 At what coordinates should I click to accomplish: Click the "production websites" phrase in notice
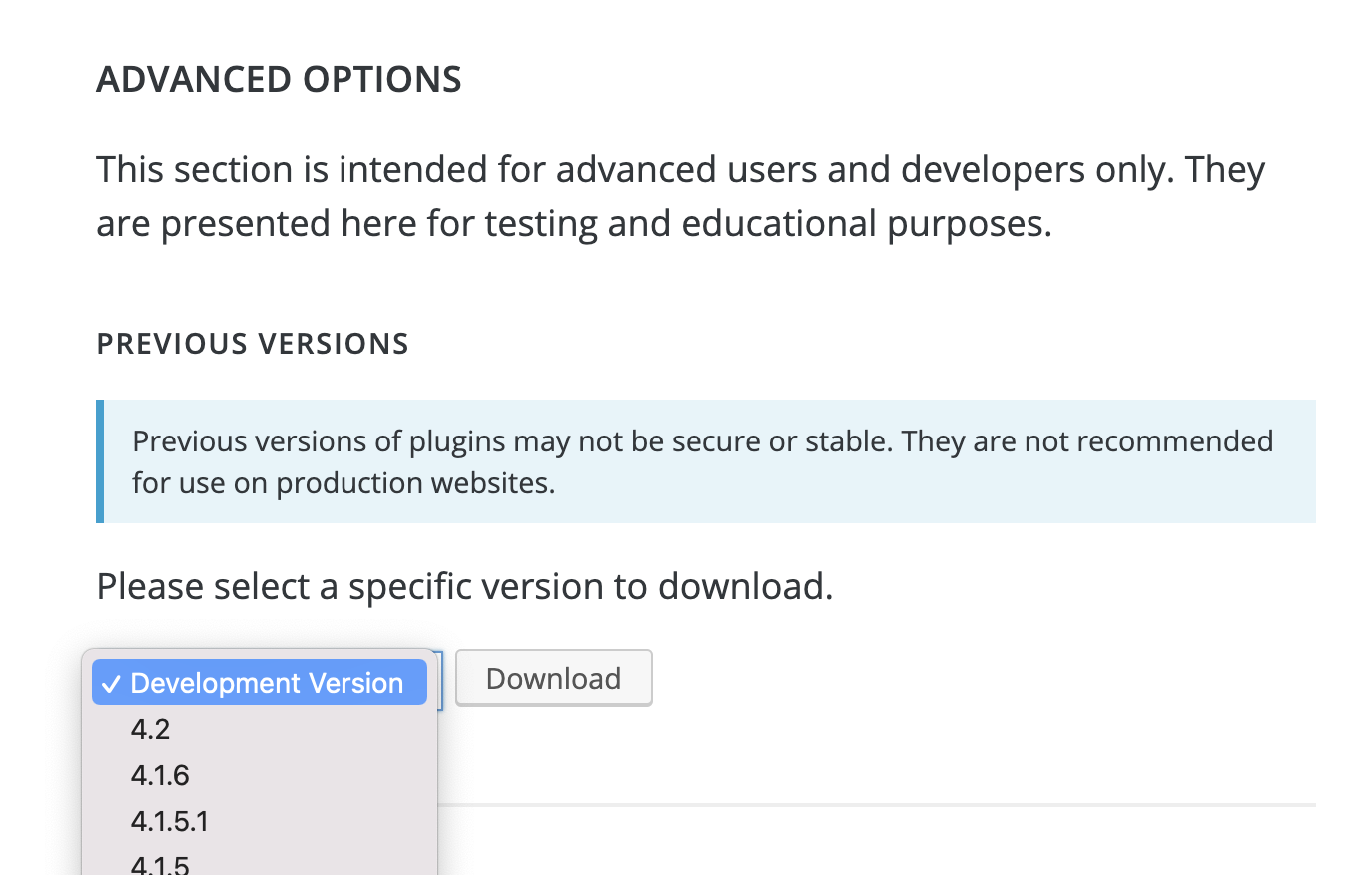pyautogui.click(x=415, y=483)
